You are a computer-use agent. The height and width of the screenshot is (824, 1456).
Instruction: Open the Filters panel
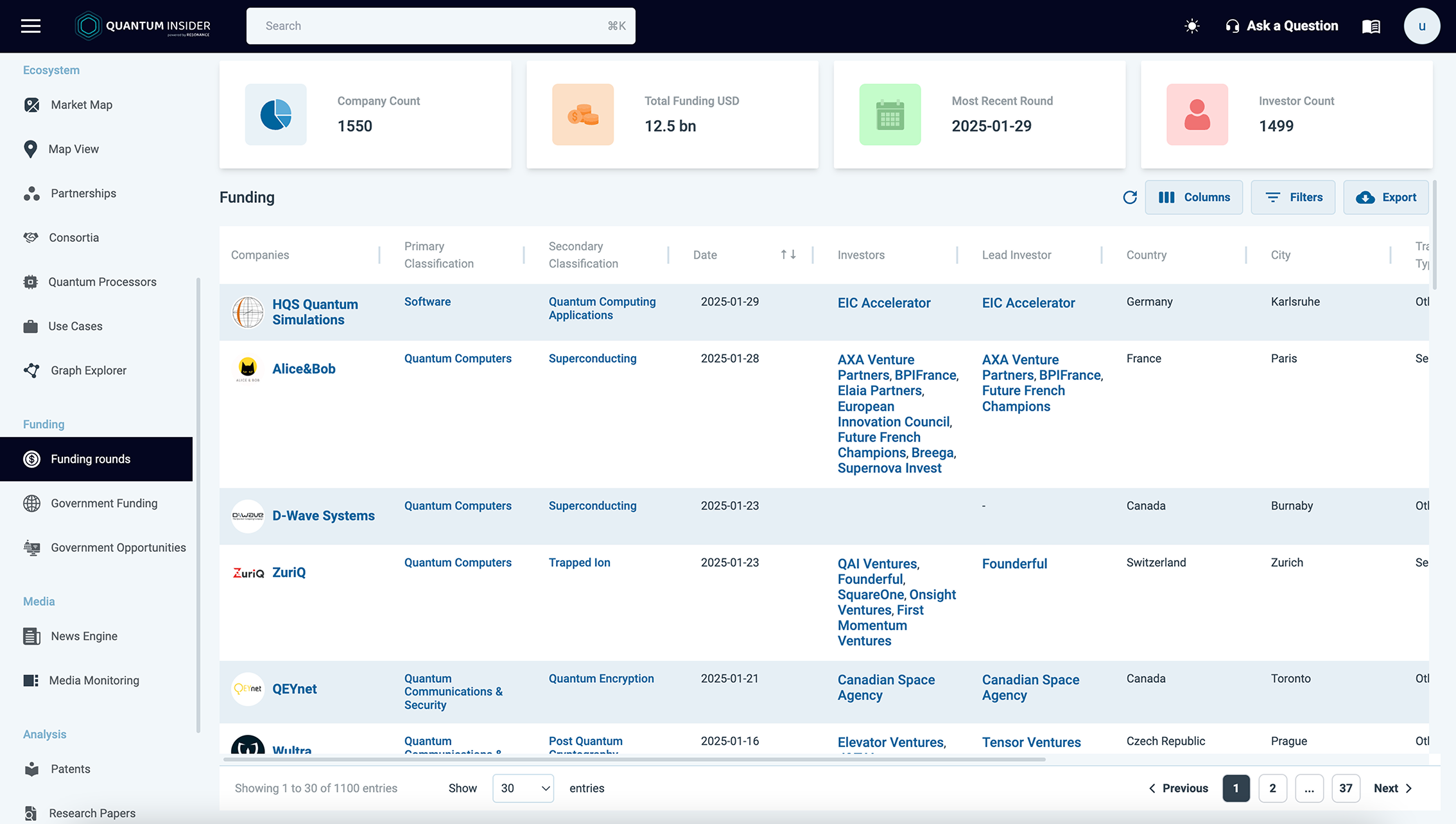(1293, 197)
